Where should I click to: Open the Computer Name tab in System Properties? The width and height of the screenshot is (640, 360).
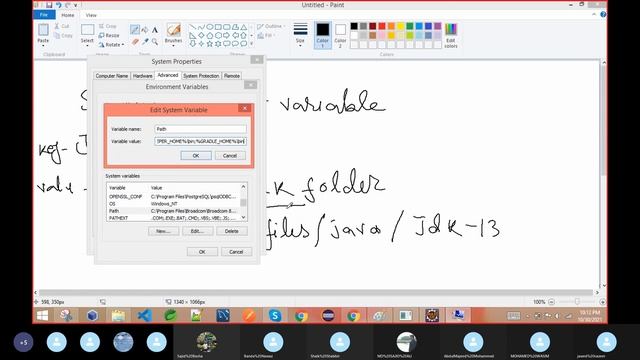pyautogui.click(x=112, y=76)
